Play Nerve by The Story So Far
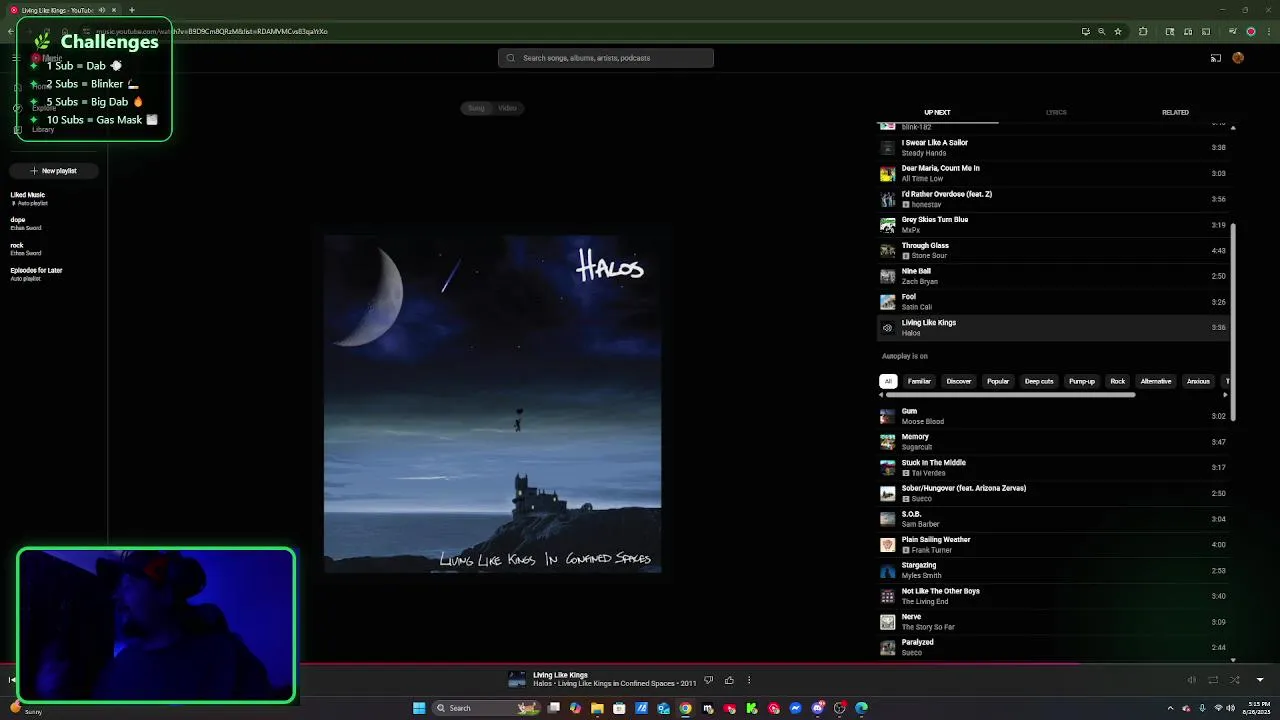The width and height of the screenshot is (1280, 720). pos(1052,622)
